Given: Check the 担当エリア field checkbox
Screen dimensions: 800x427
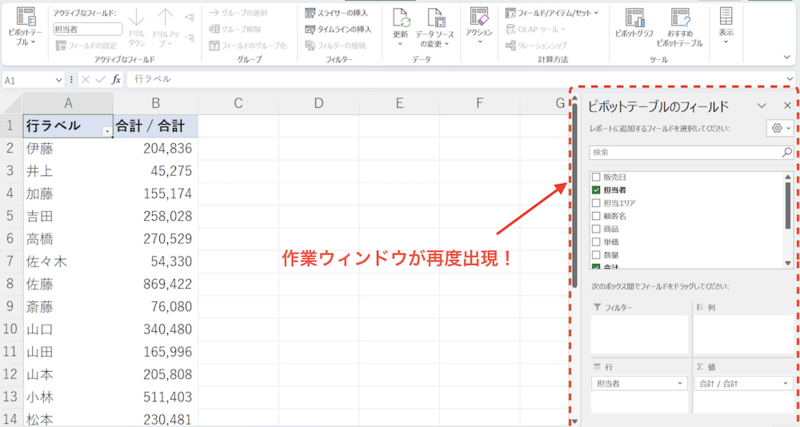Looking at the screenshot, I should (595, 203).
